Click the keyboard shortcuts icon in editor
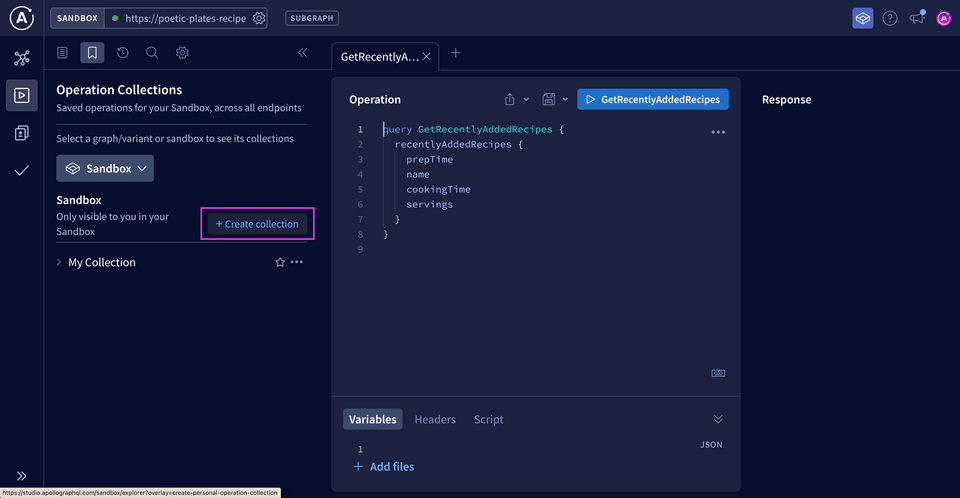Image resolution: width=960 pixels, height=498 pixels. pyautogui.click(x=718, y=374)
